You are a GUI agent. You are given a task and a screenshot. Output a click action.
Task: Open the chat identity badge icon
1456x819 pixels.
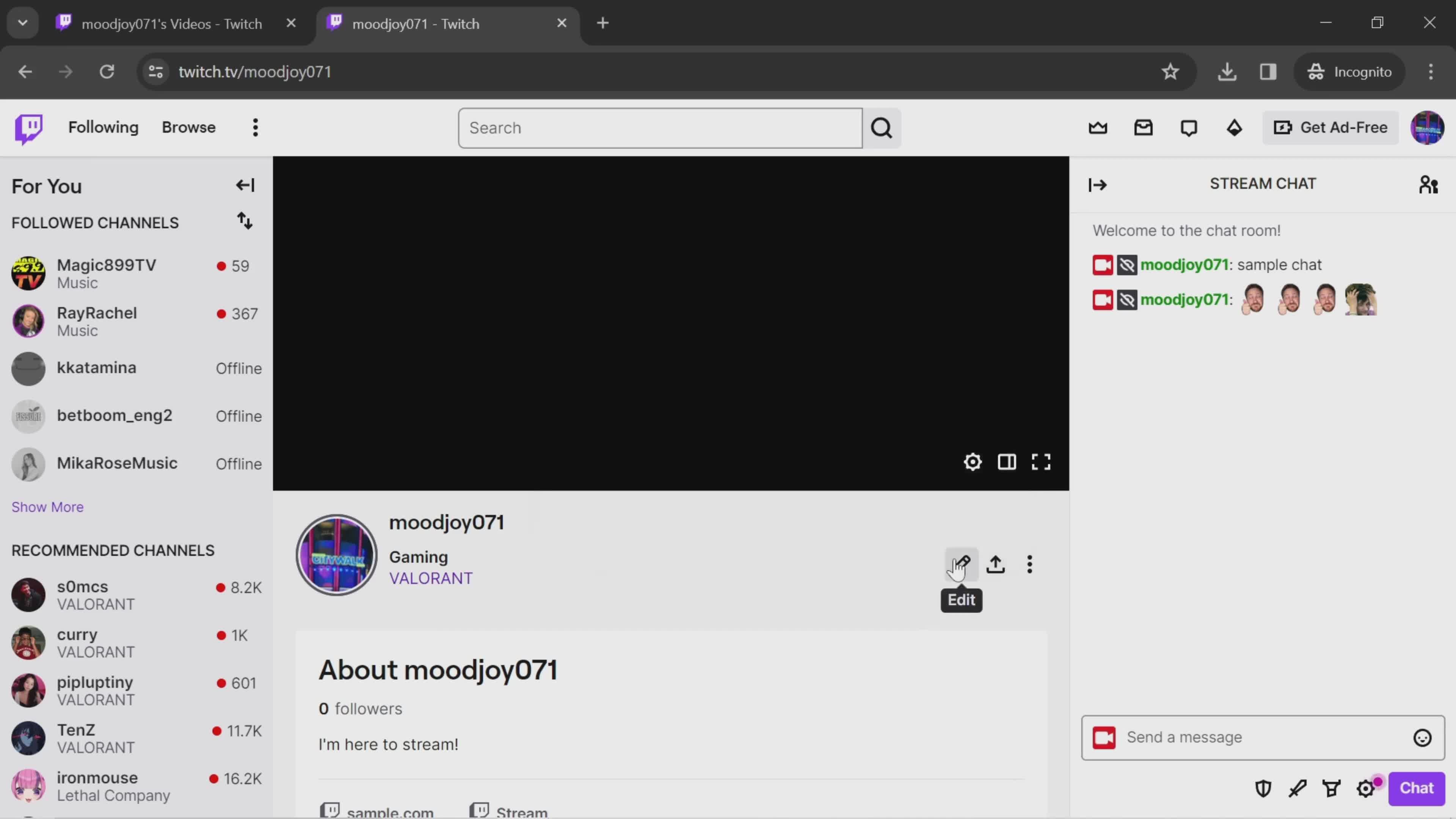(1104, 737)
